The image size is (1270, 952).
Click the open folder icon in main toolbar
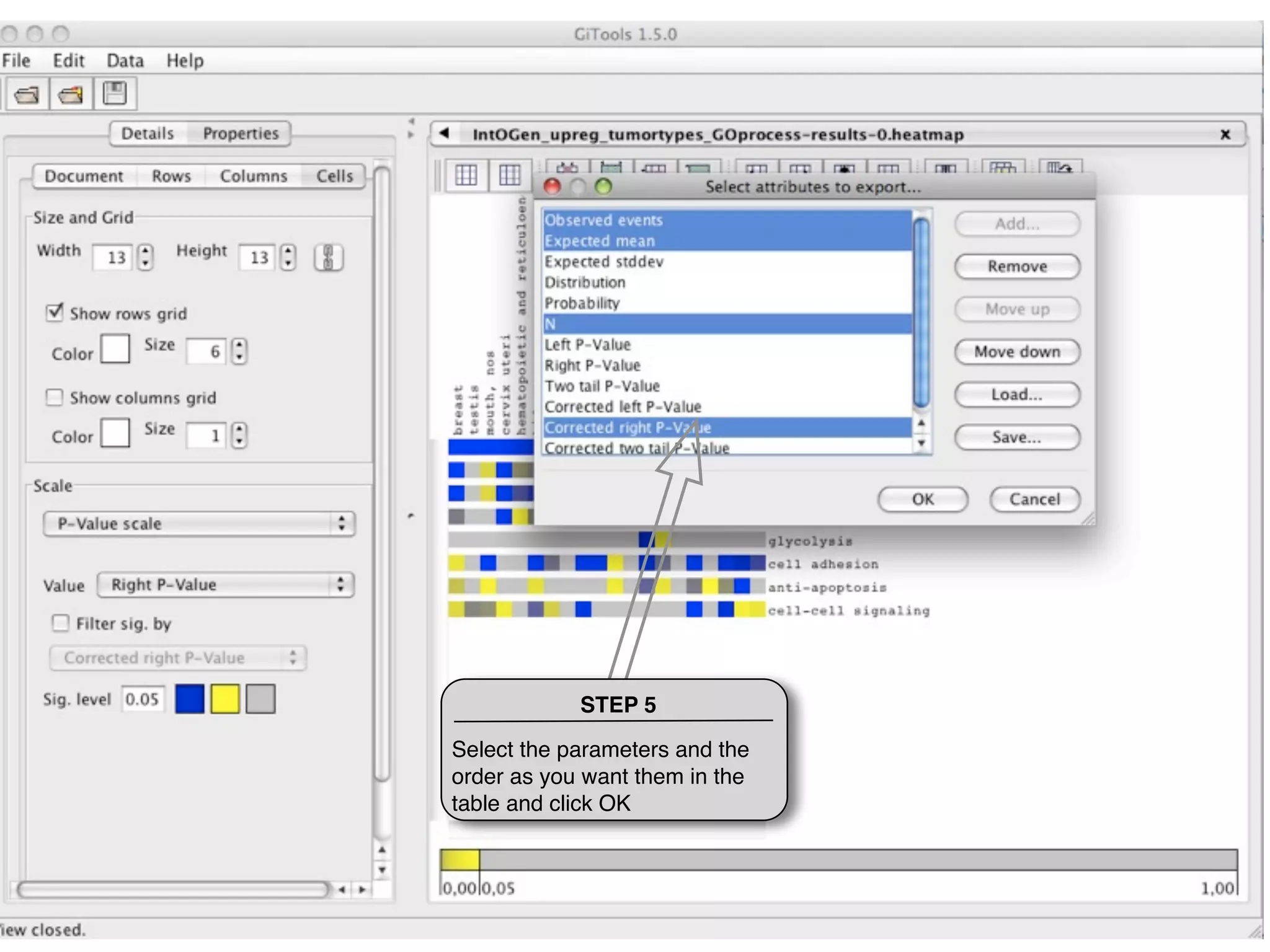click(x=26, y=95)
